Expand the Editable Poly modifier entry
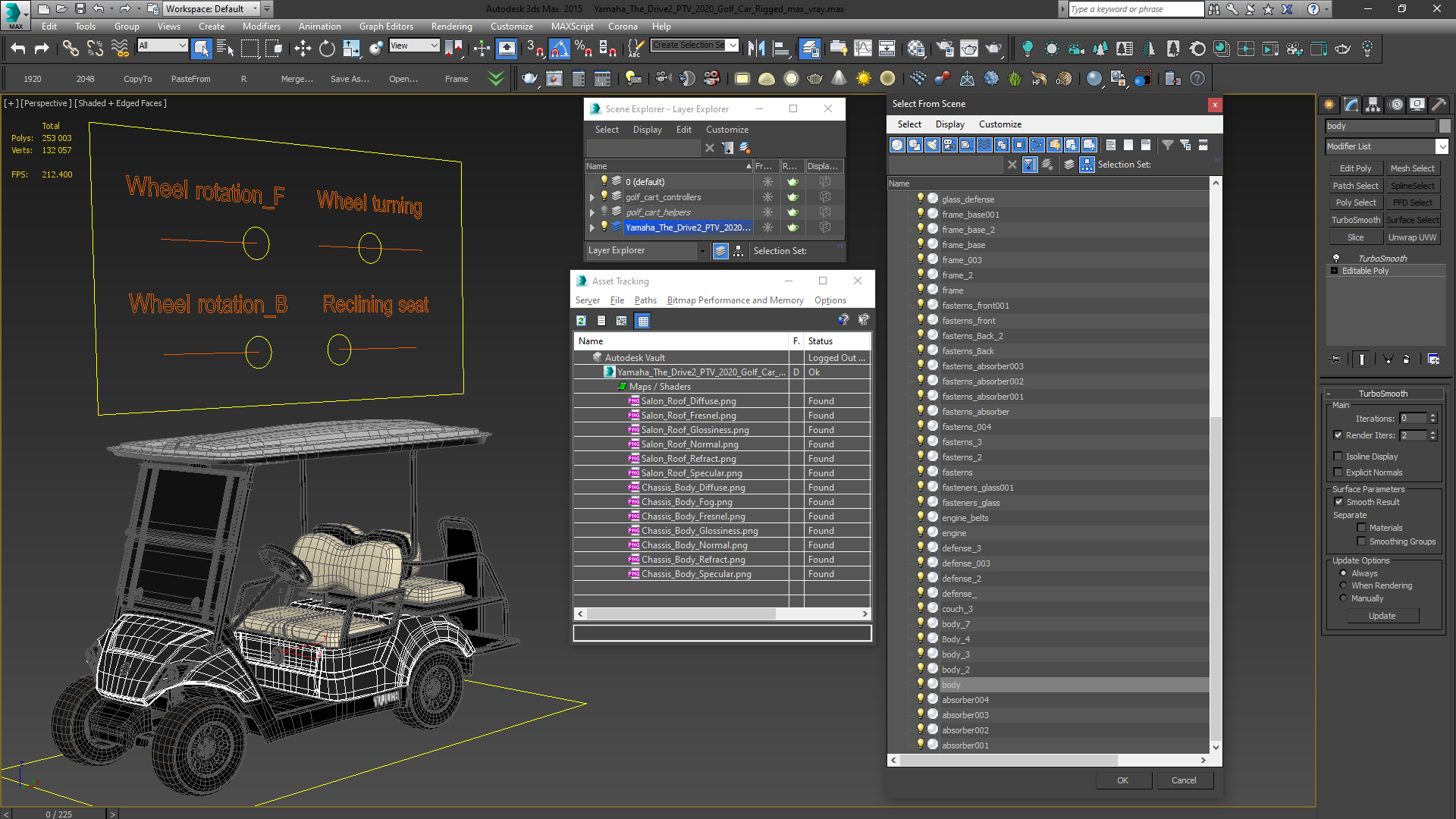Screen dimensions: 1456x819 1335,271
